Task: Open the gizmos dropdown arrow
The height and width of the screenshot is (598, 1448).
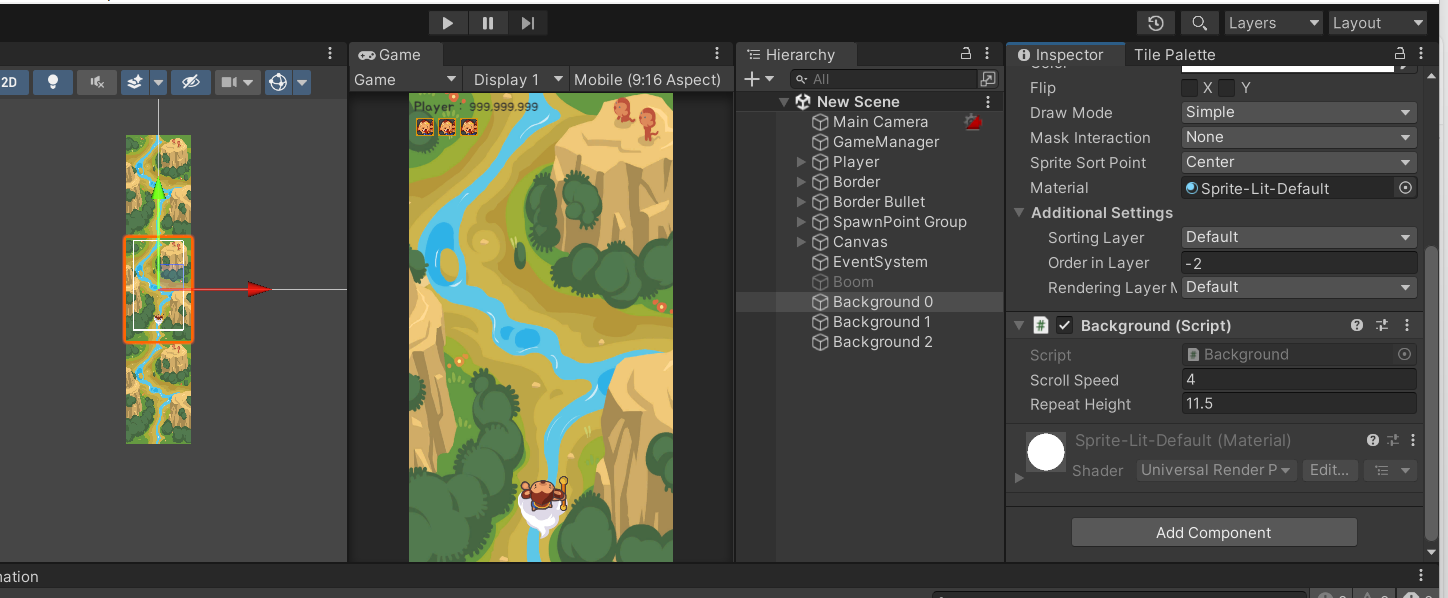Action: point(301,82)
